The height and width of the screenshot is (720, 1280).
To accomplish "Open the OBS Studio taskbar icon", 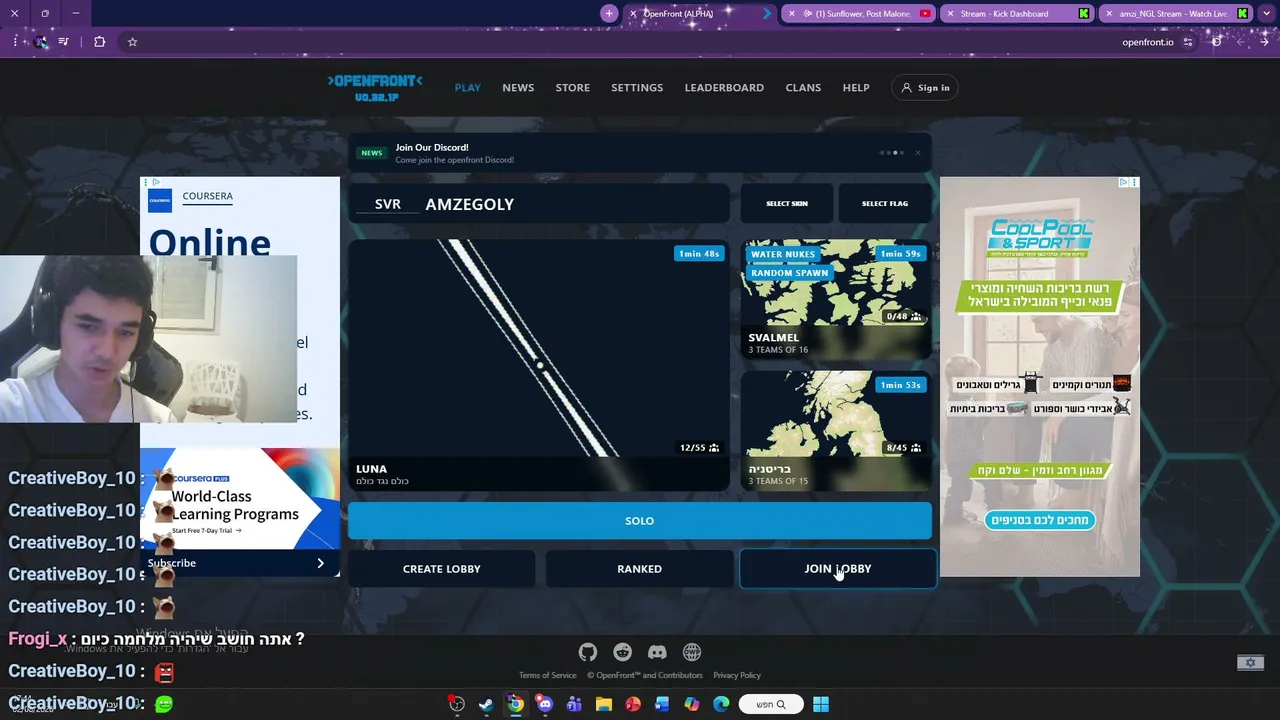I will (456, 704).
